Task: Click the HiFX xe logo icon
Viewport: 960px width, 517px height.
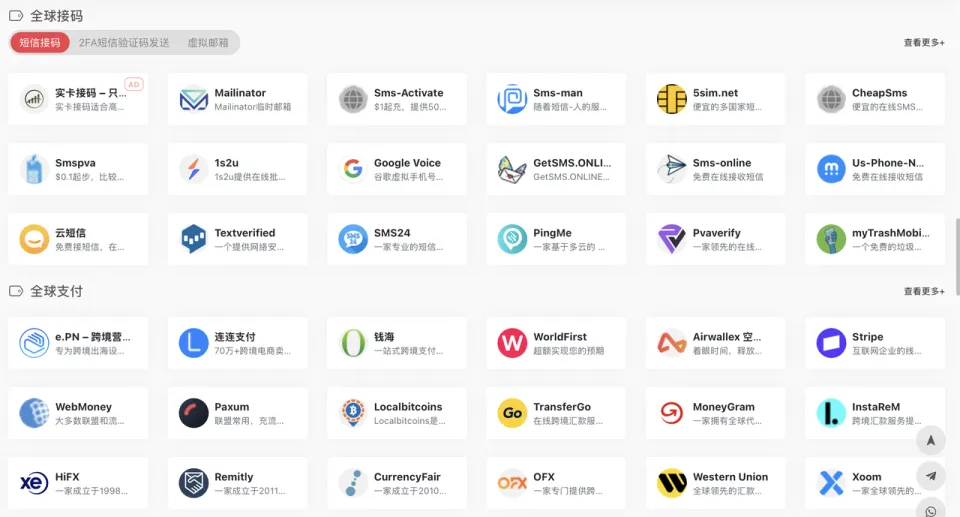Action: 34,483
